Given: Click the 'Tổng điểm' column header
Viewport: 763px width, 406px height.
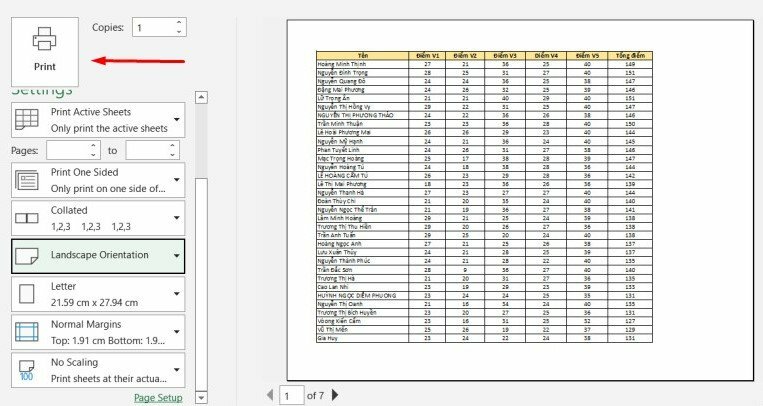Looking at the screenshot, I should (x=630, y=55).
